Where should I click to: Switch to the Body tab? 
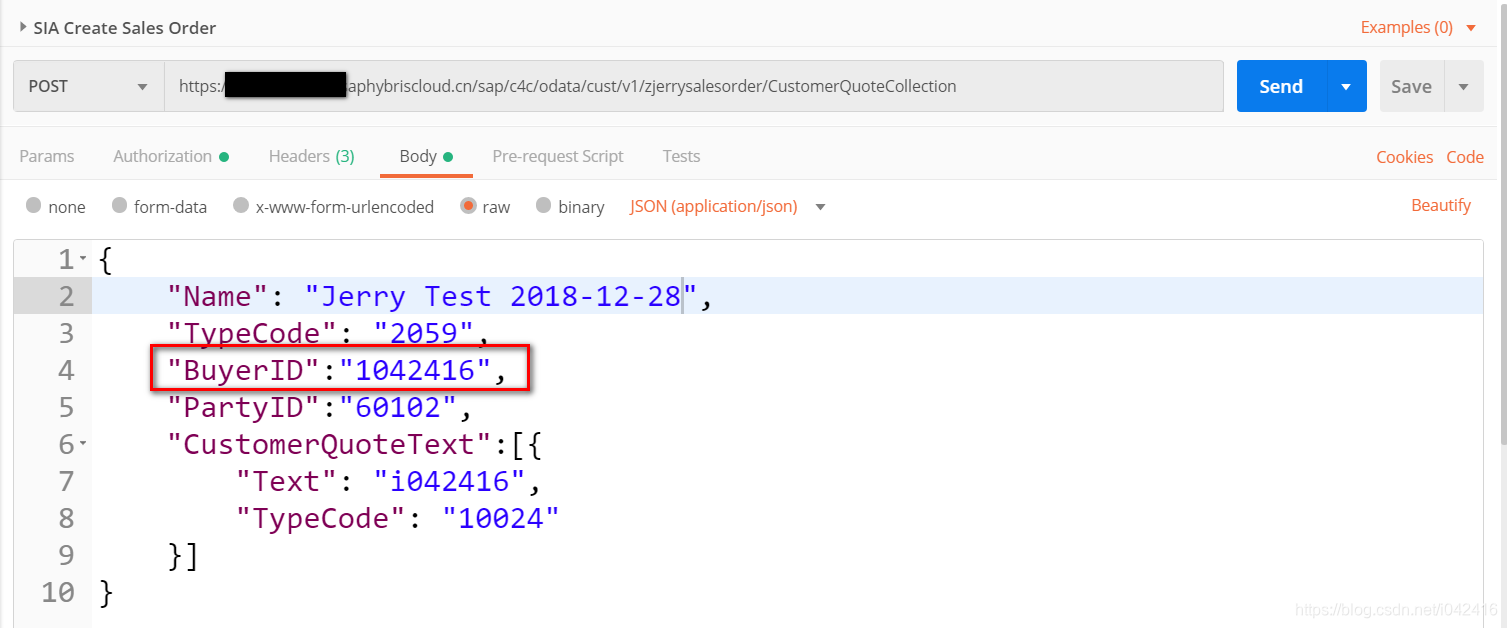(x=426, y=156)
